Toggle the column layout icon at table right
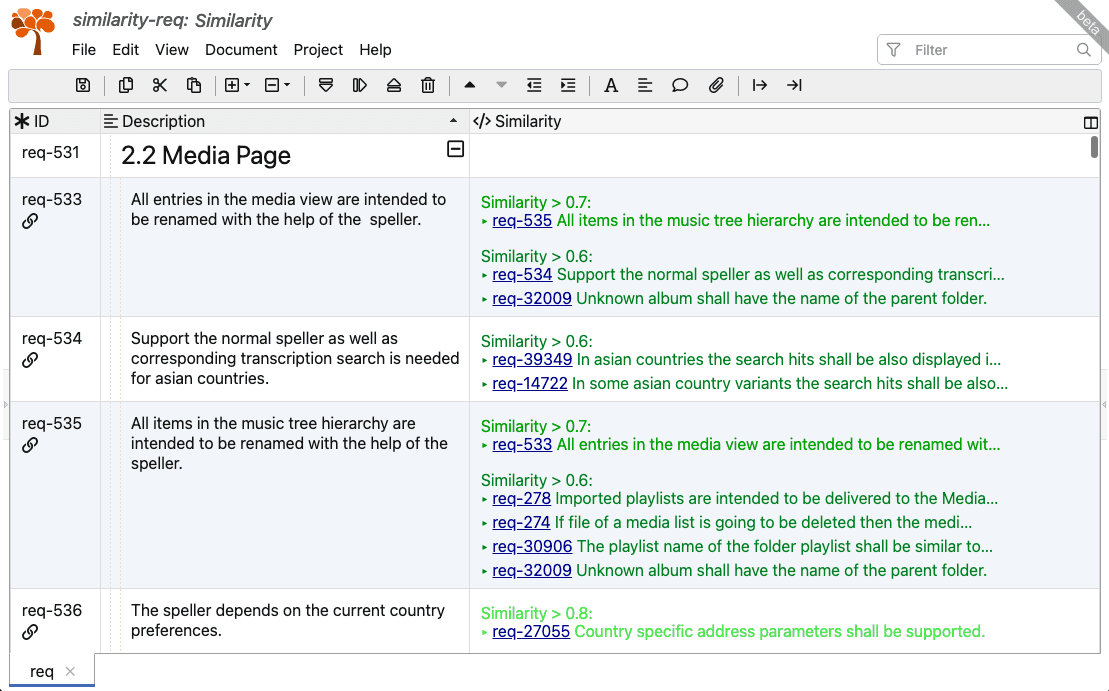 tap(1091, 122)
